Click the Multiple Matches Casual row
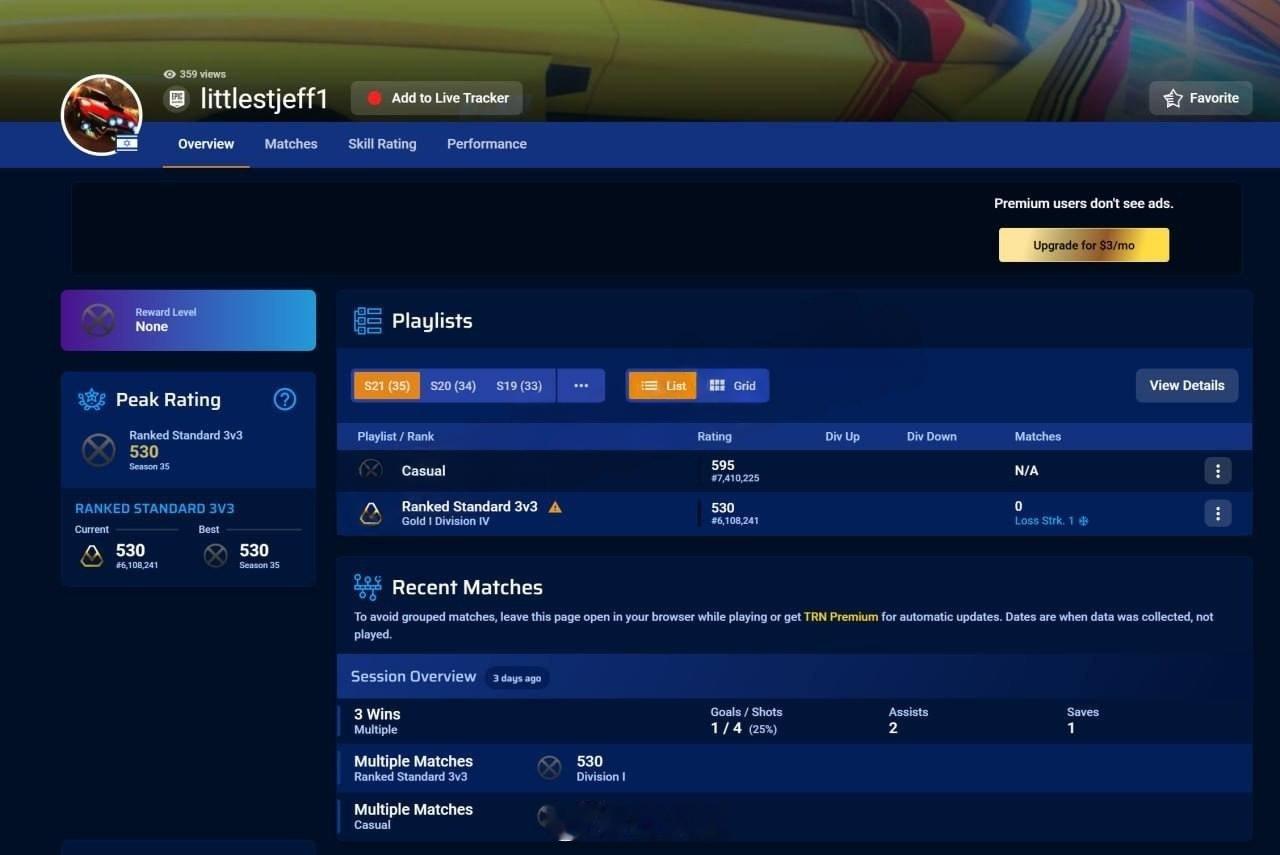 click(x=794, y=816)
